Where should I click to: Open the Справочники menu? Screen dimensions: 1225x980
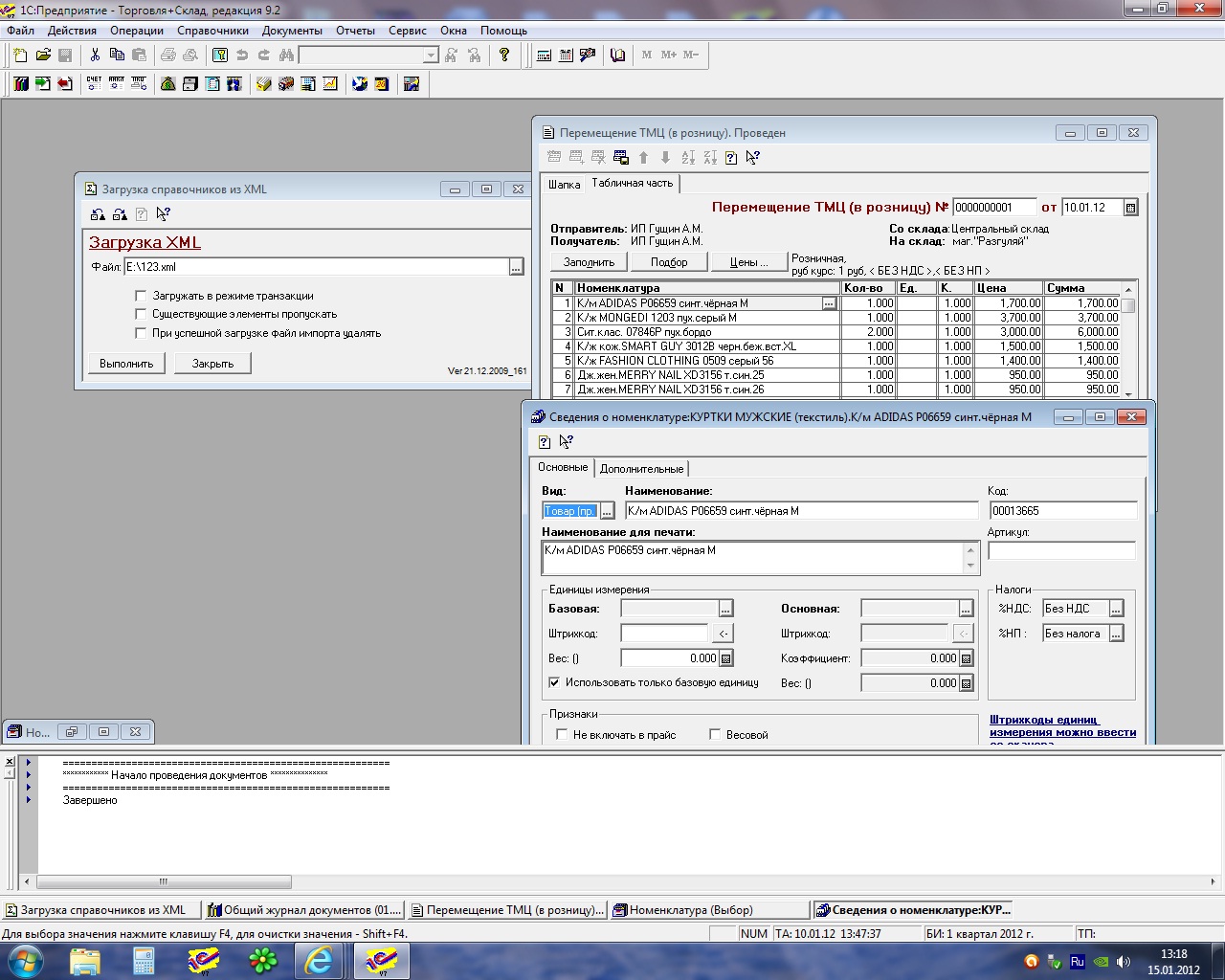(x=212, y=30)
